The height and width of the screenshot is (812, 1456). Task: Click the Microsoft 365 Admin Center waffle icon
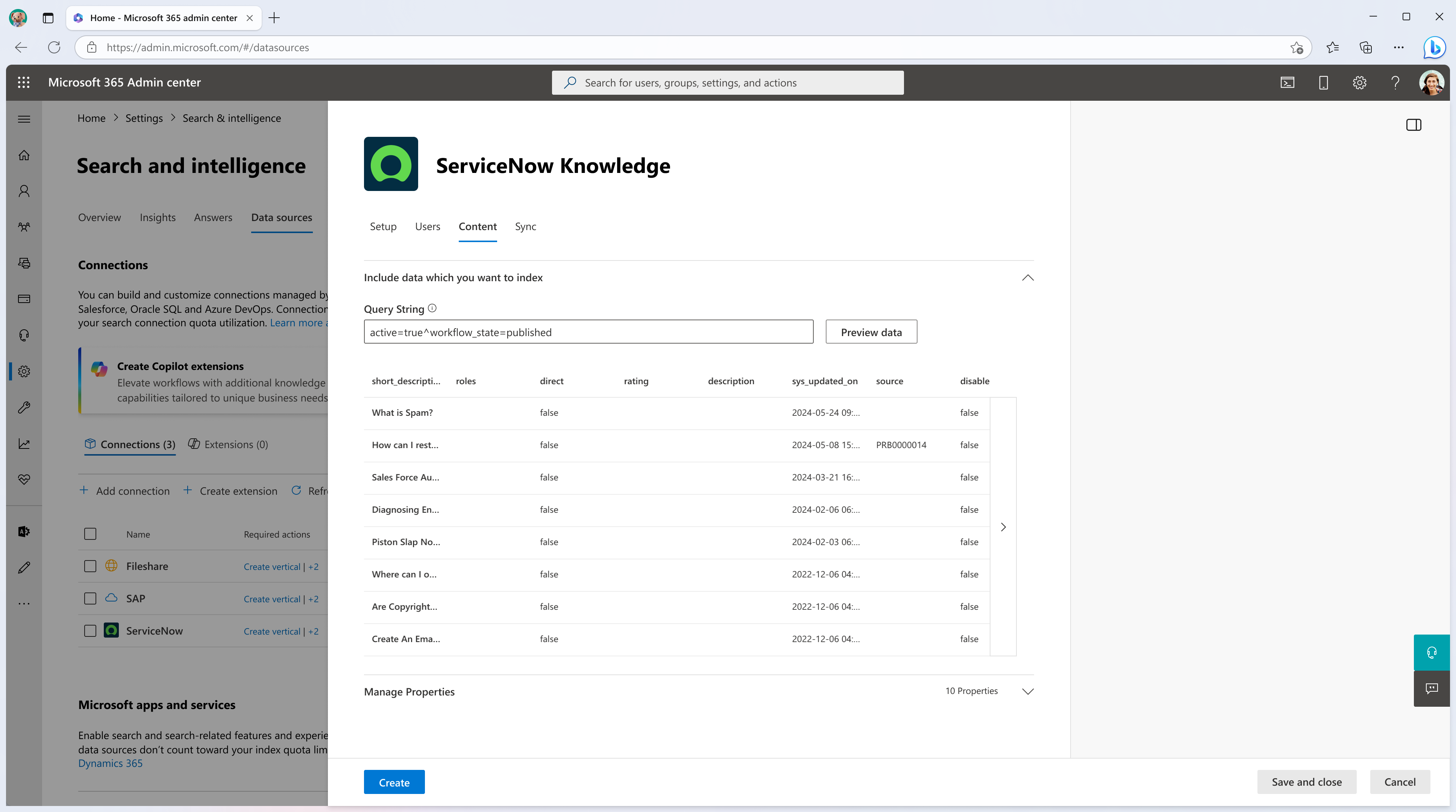[x=24, y=82]
